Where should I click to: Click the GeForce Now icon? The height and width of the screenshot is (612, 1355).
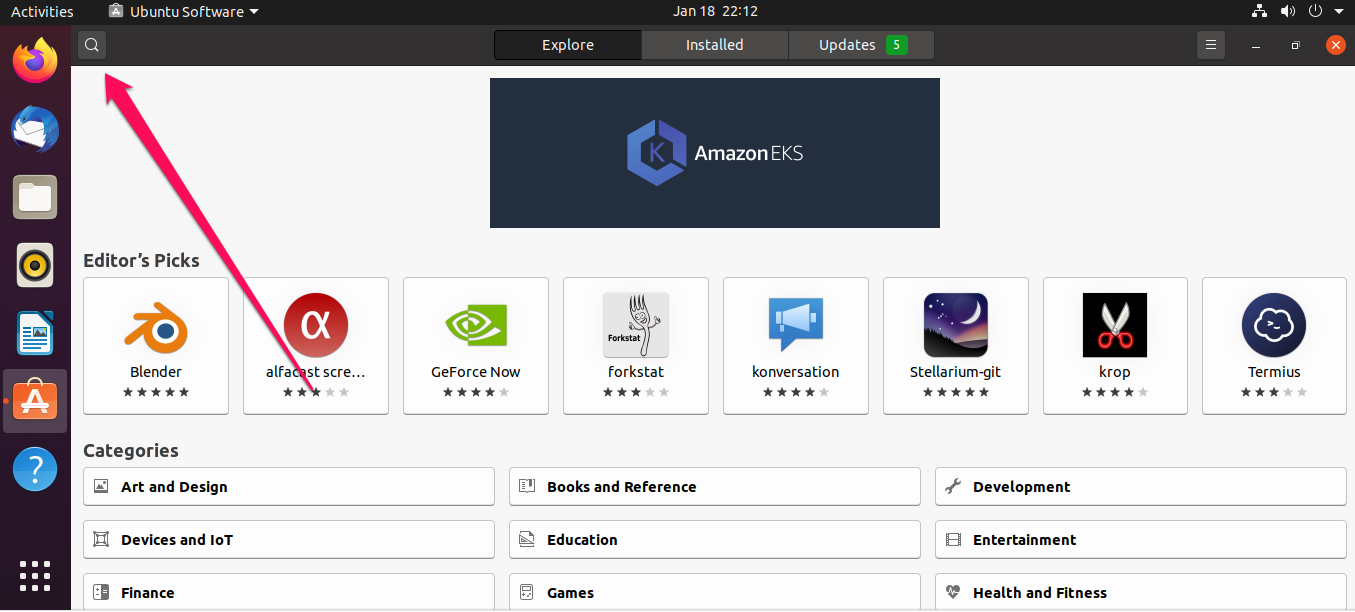476,325
